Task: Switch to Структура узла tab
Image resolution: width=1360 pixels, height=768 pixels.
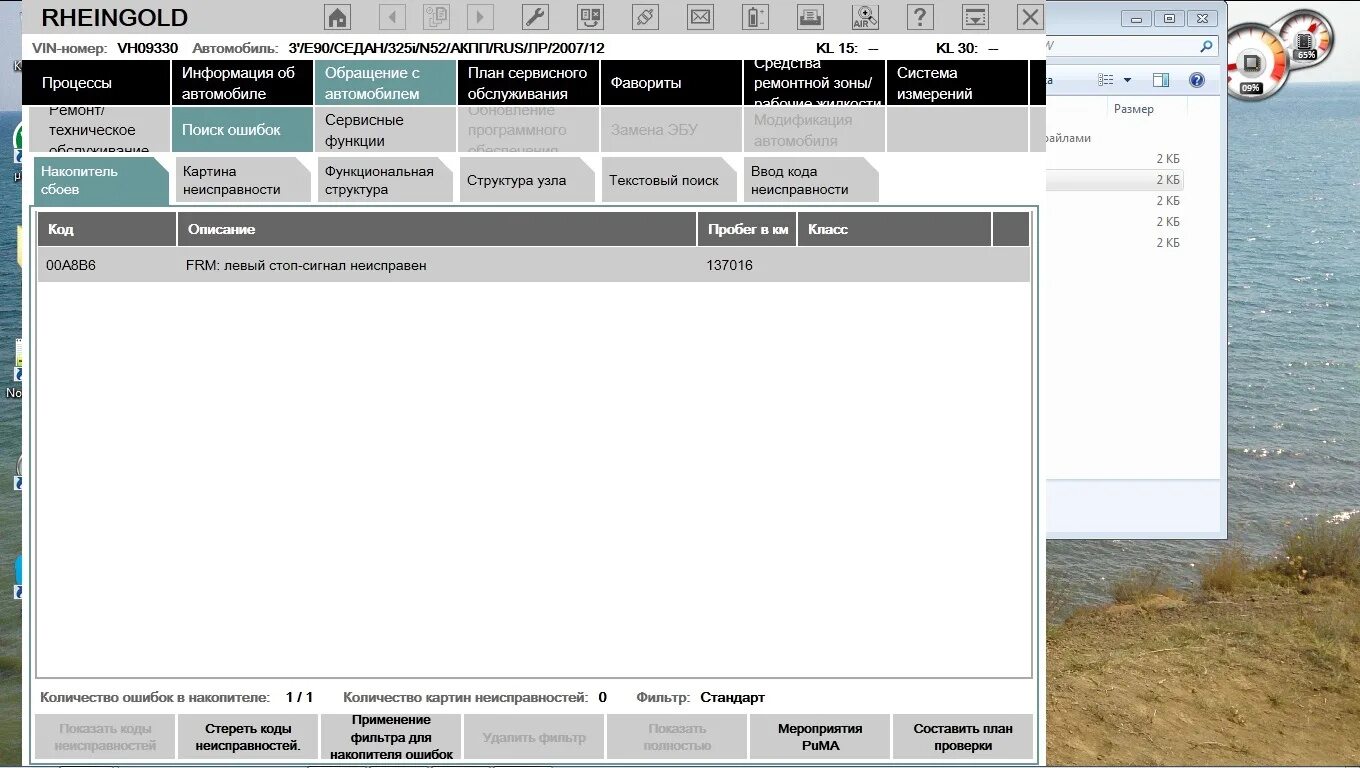Action: 527,180
